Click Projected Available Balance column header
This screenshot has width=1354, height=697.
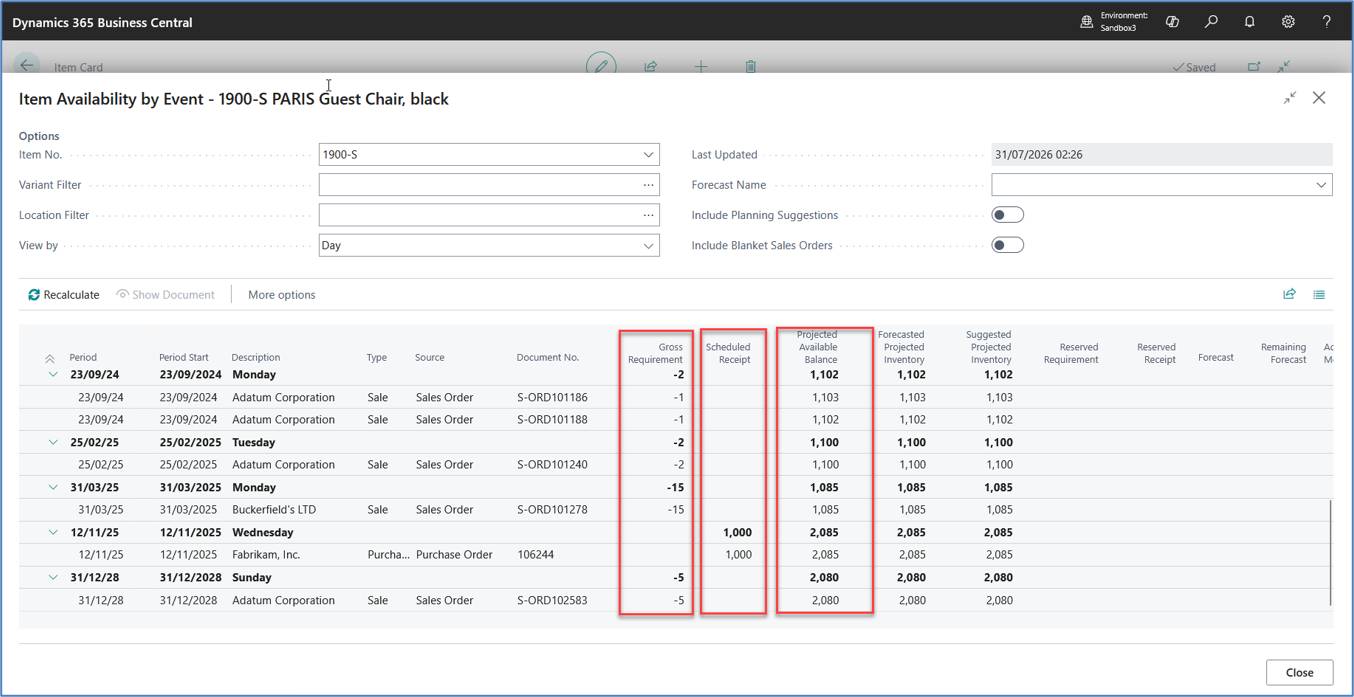(x=817, y=347)
